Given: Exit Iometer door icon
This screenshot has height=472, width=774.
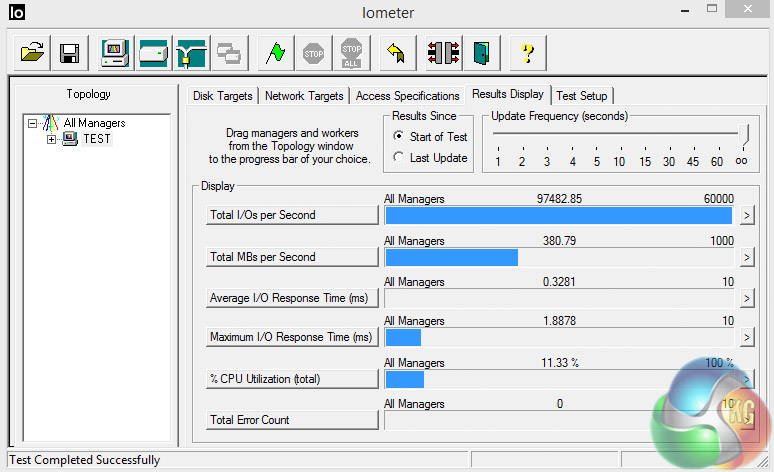Looking at the screenshot, I should click(x=481, y=52).
